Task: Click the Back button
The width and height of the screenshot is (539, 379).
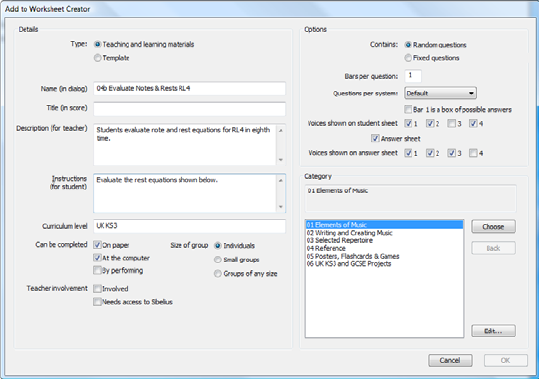Action: [493, 248]
